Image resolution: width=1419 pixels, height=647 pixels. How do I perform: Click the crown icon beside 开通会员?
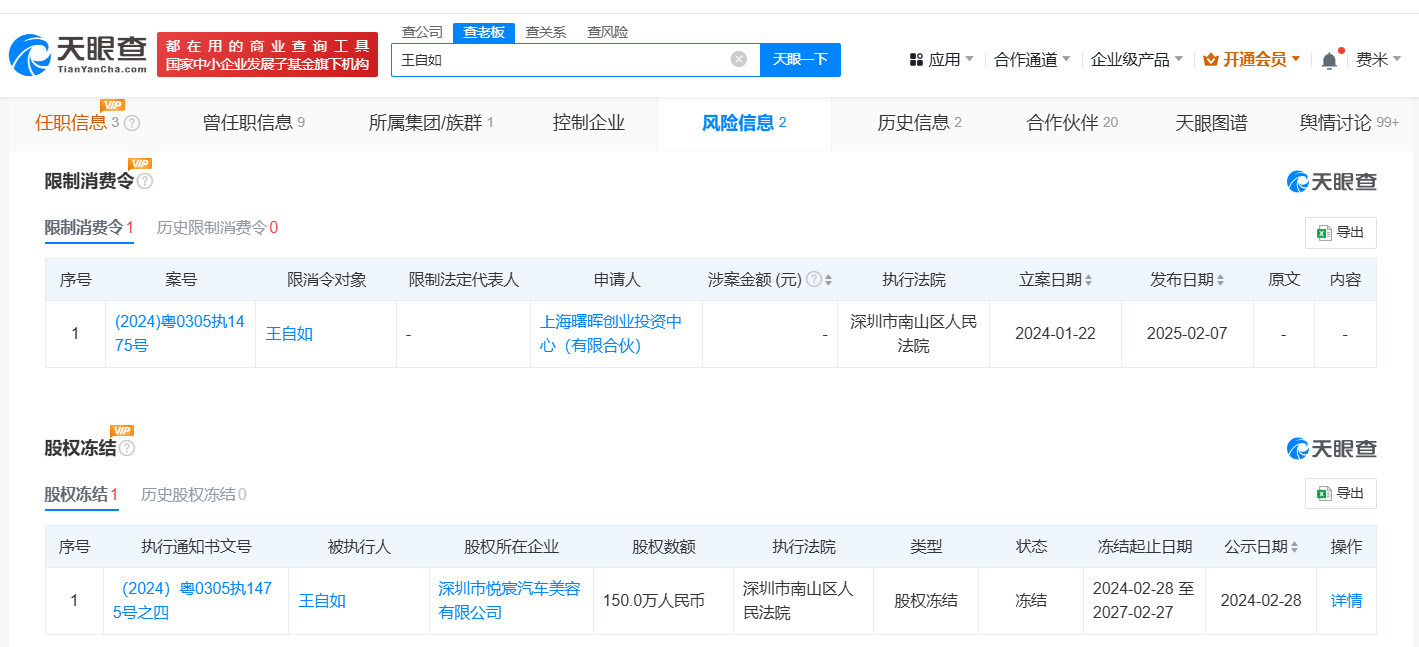(x=1211, y=60)
